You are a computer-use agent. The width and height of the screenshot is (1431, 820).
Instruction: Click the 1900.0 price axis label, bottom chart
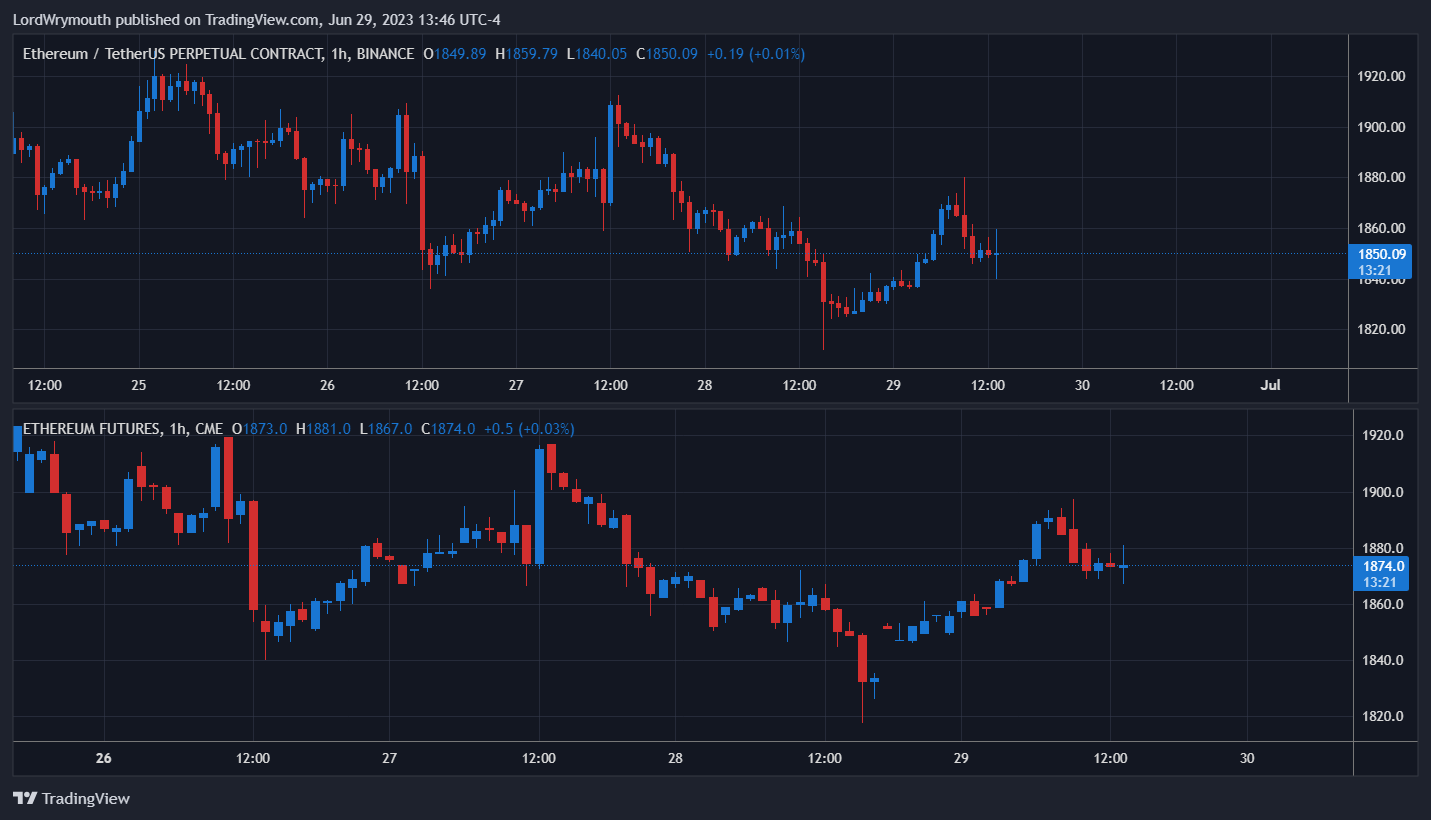(1384, 492)
